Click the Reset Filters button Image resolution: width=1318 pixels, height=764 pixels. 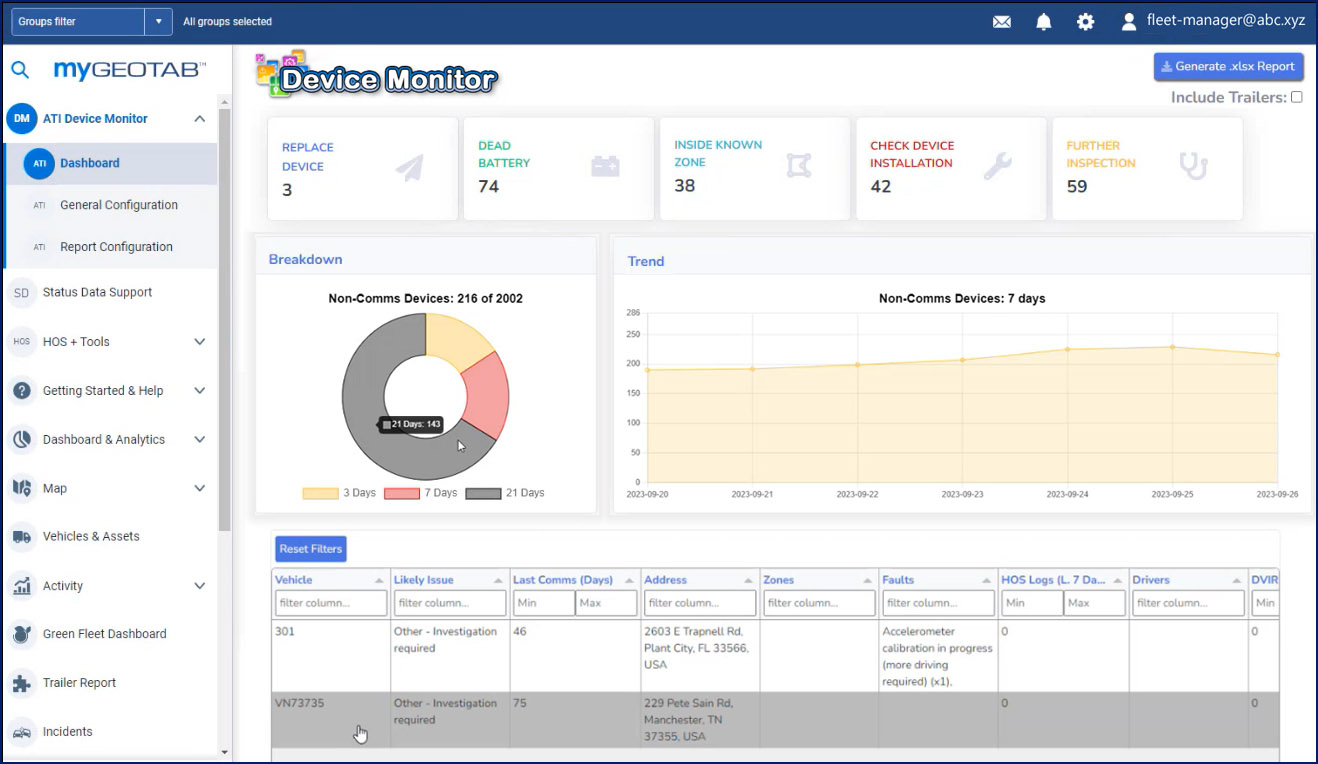(310, 549)
